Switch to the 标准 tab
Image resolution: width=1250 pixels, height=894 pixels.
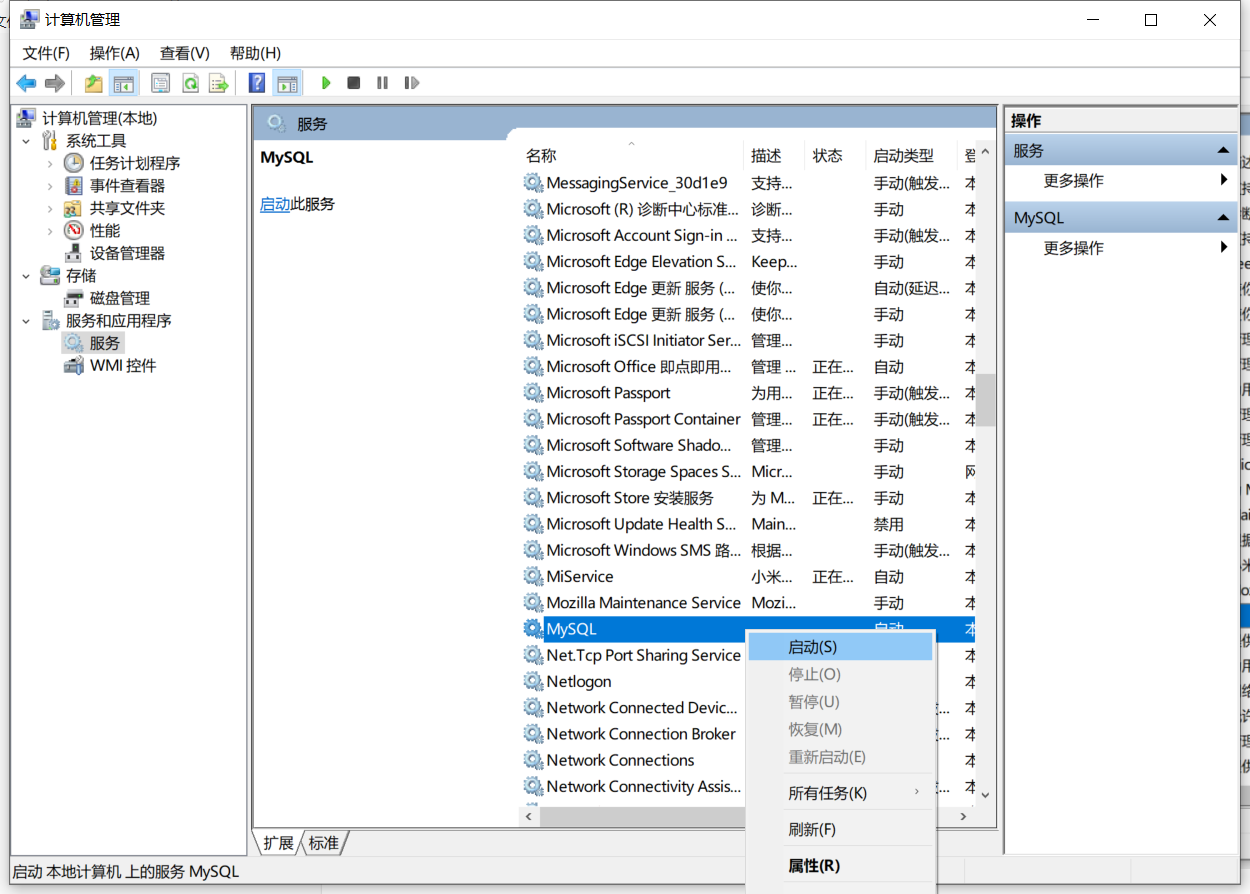324,843
